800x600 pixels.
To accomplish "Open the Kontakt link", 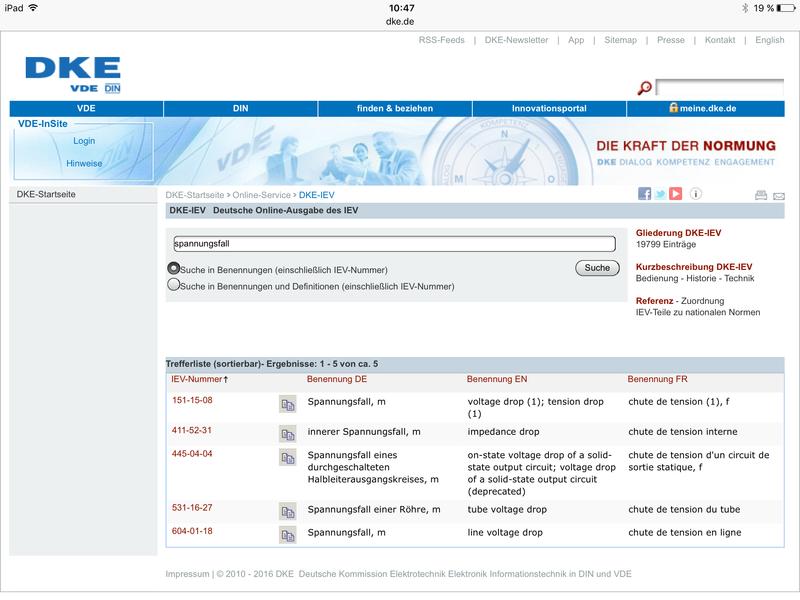I will pyautogui.click(x=720, y=40).
